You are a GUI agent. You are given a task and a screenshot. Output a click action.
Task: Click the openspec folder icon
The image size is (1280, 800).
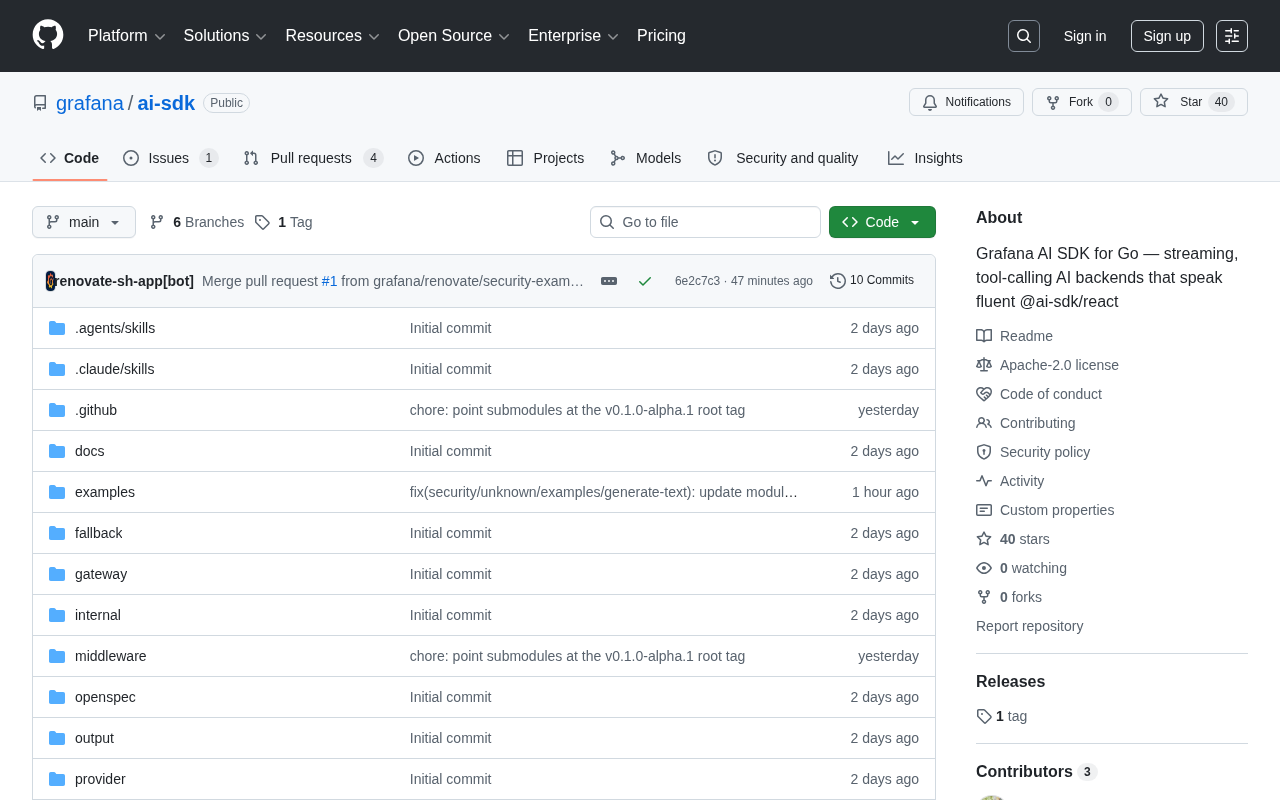57,697
